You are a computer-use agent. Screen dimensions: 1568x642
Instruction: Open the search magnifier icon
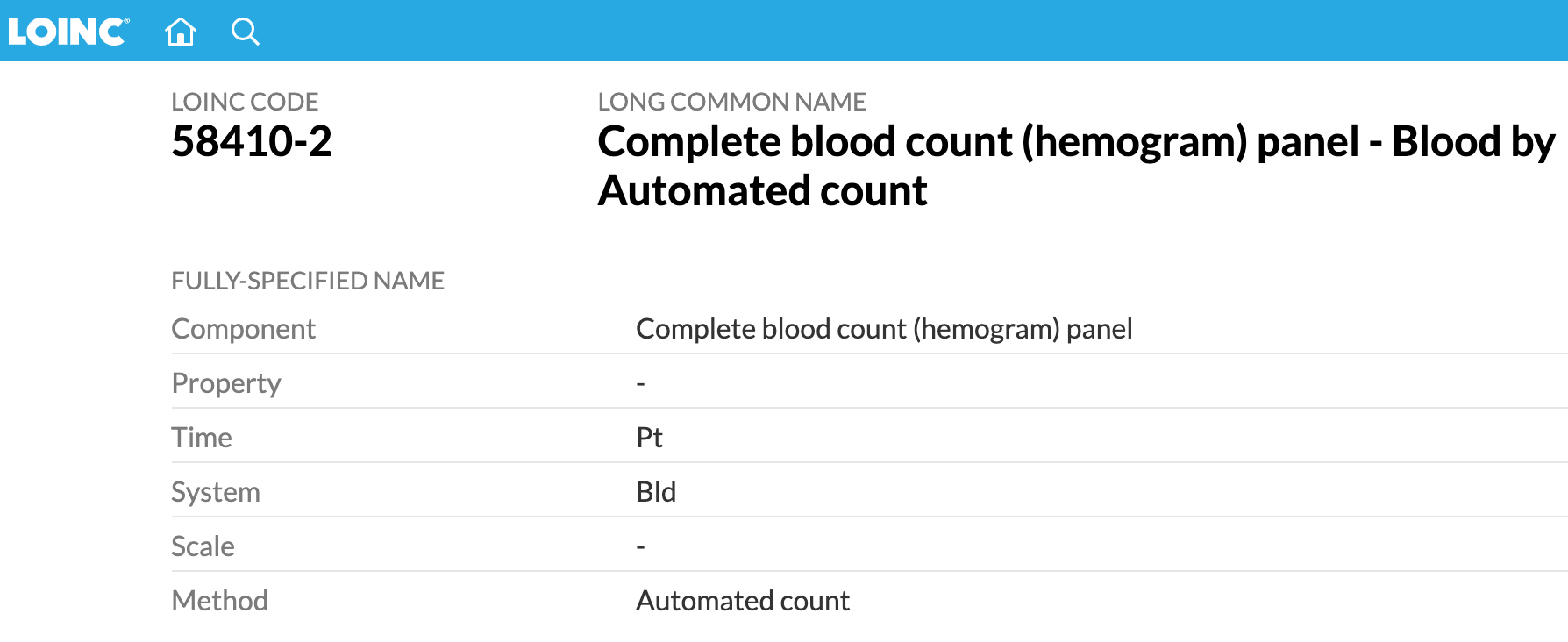246,32
